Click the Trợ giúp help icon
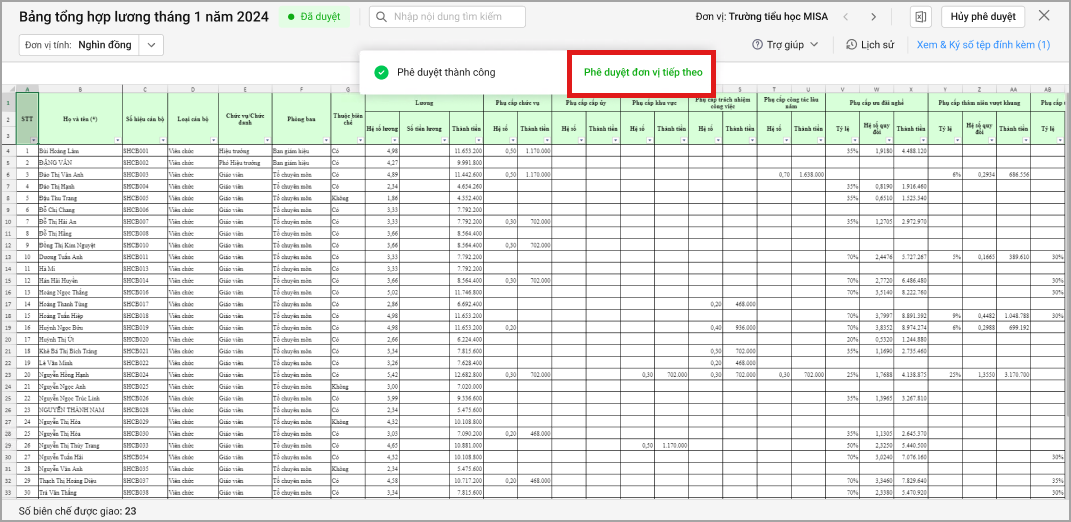Viewport: 1071px width, 522px height. [x=758, y=45]
